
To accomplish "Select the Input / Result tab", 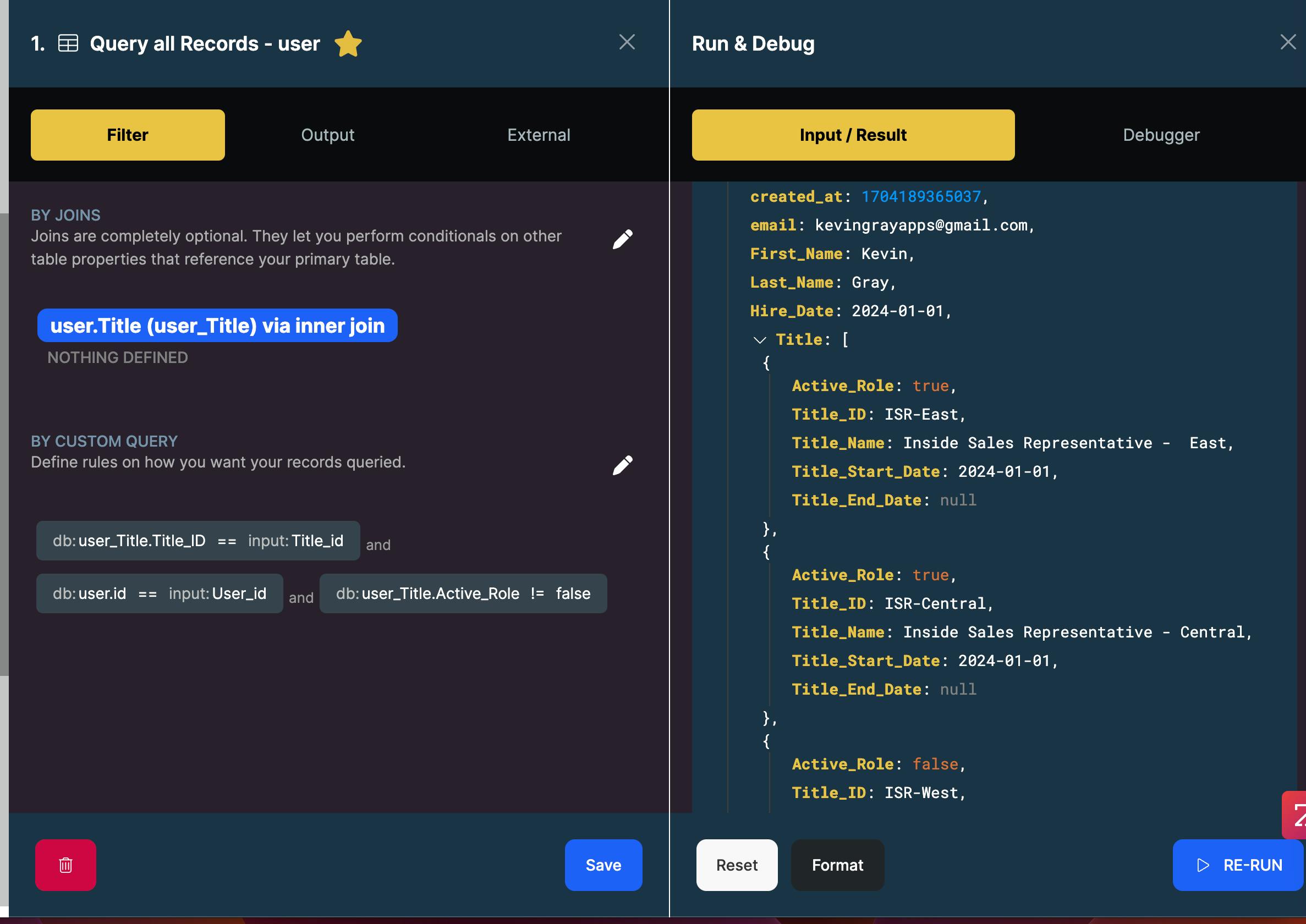I will [x=853, y=135].
